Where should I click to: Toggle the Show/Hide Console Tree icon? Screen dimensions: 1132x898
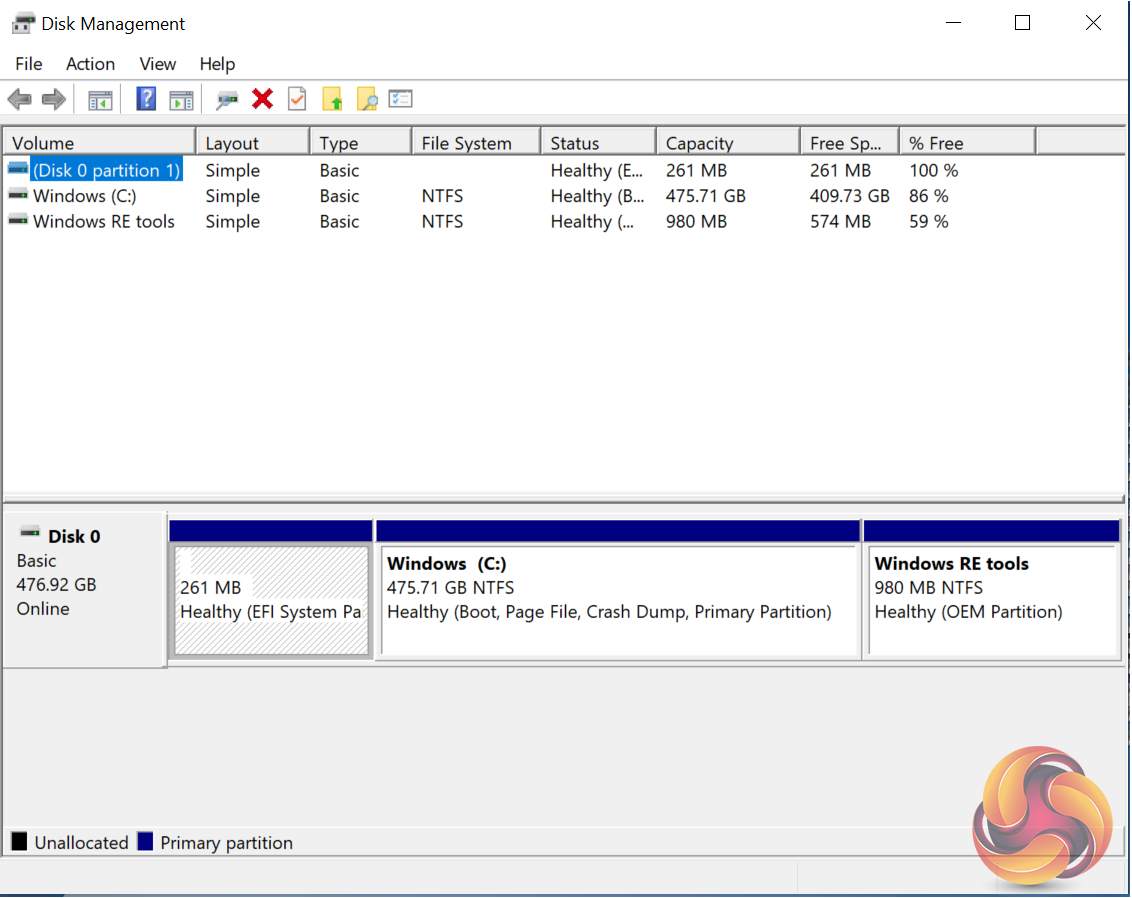coord(100,99)
